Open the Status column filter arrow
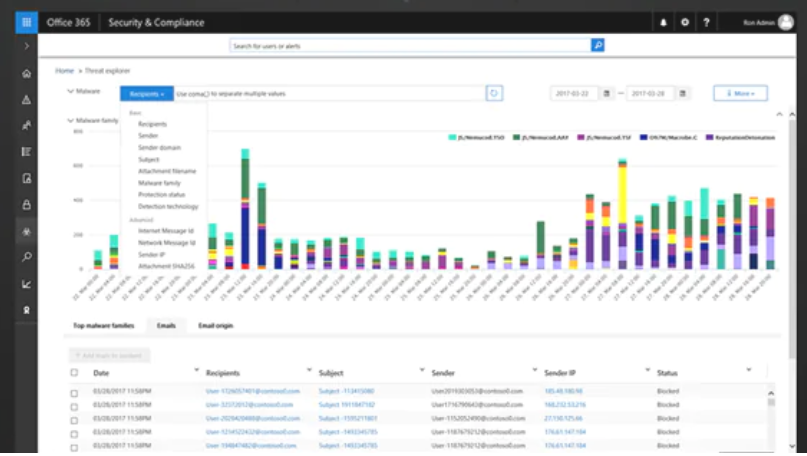Image resolution: width=807 pixels, height=456 pixels. coord(748,370)
